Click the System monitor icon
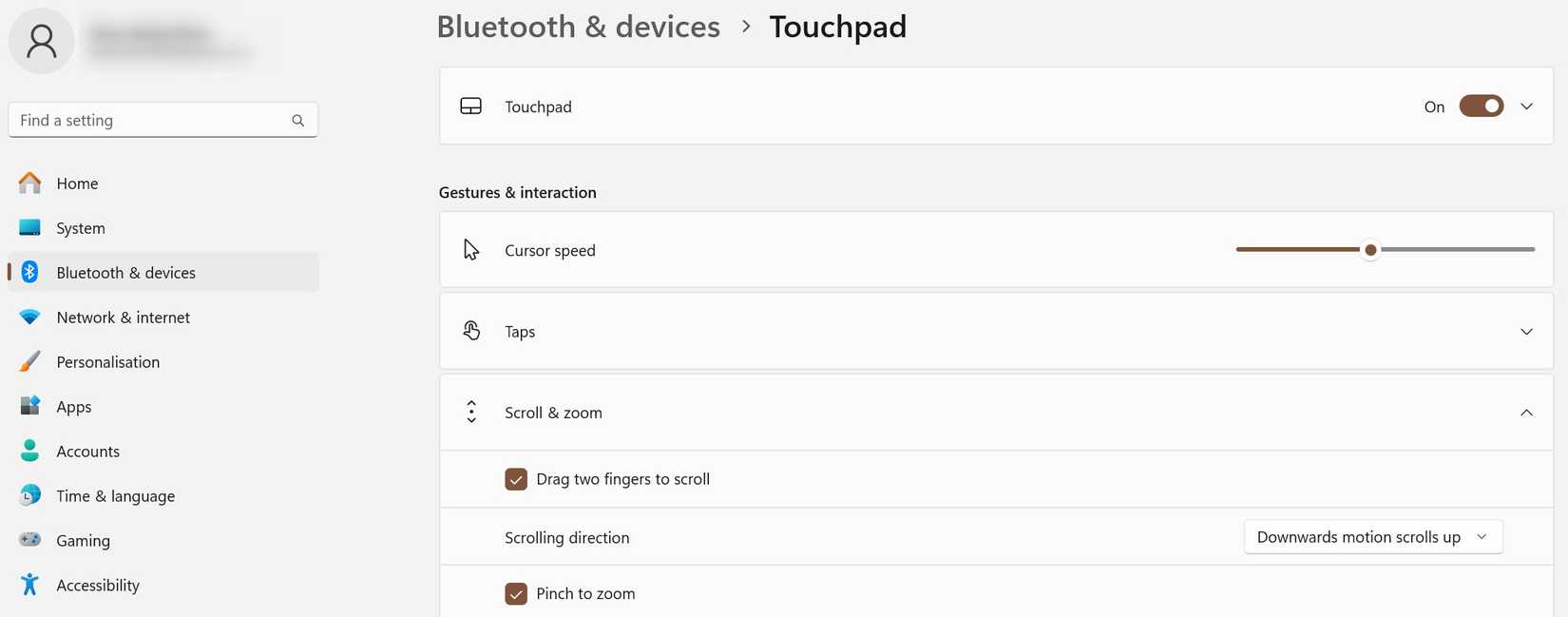Image resolution: width=1568 pixels, height=617 pixels. pos(30,227)
